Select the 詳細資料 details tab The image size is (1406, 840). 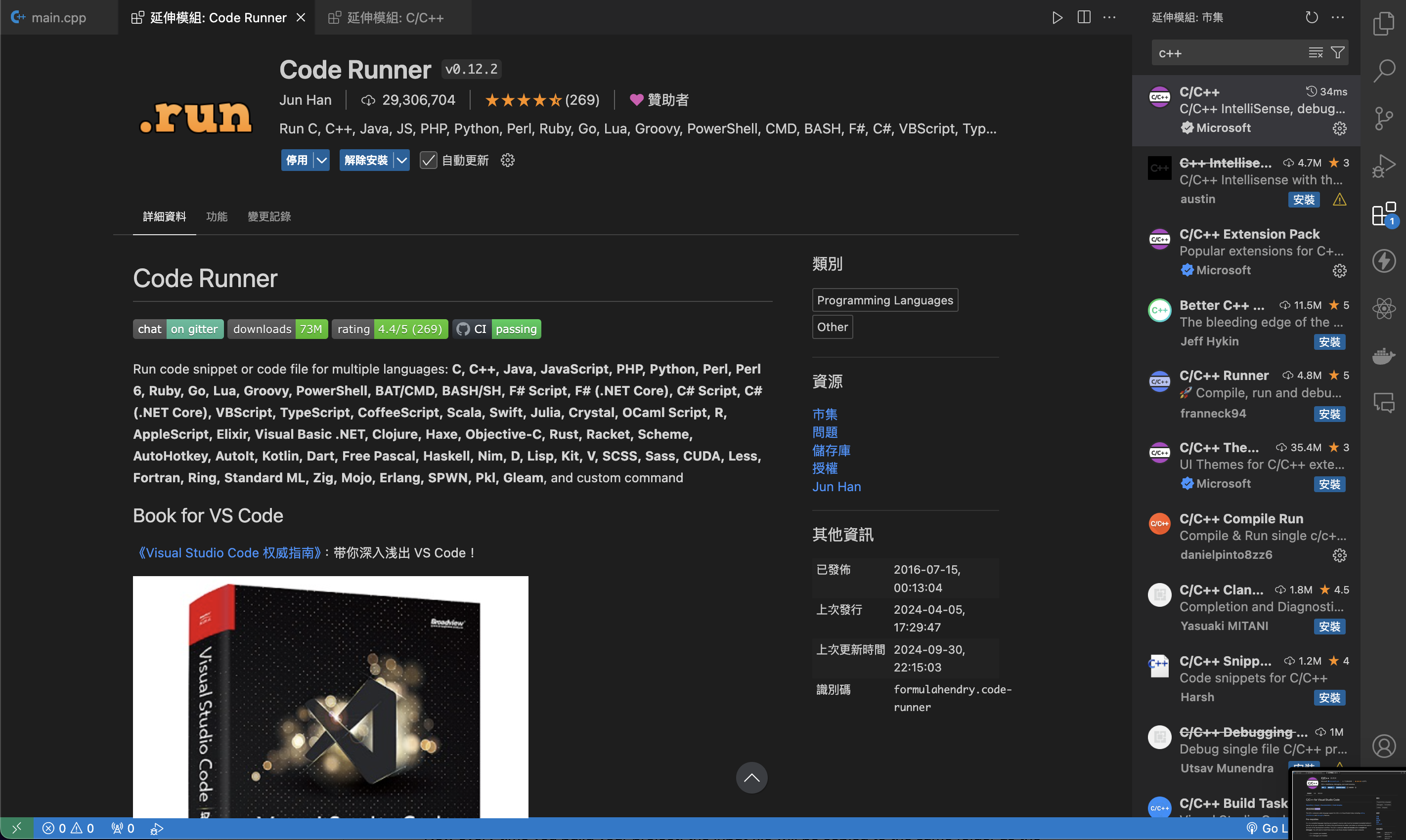point(164,216)
